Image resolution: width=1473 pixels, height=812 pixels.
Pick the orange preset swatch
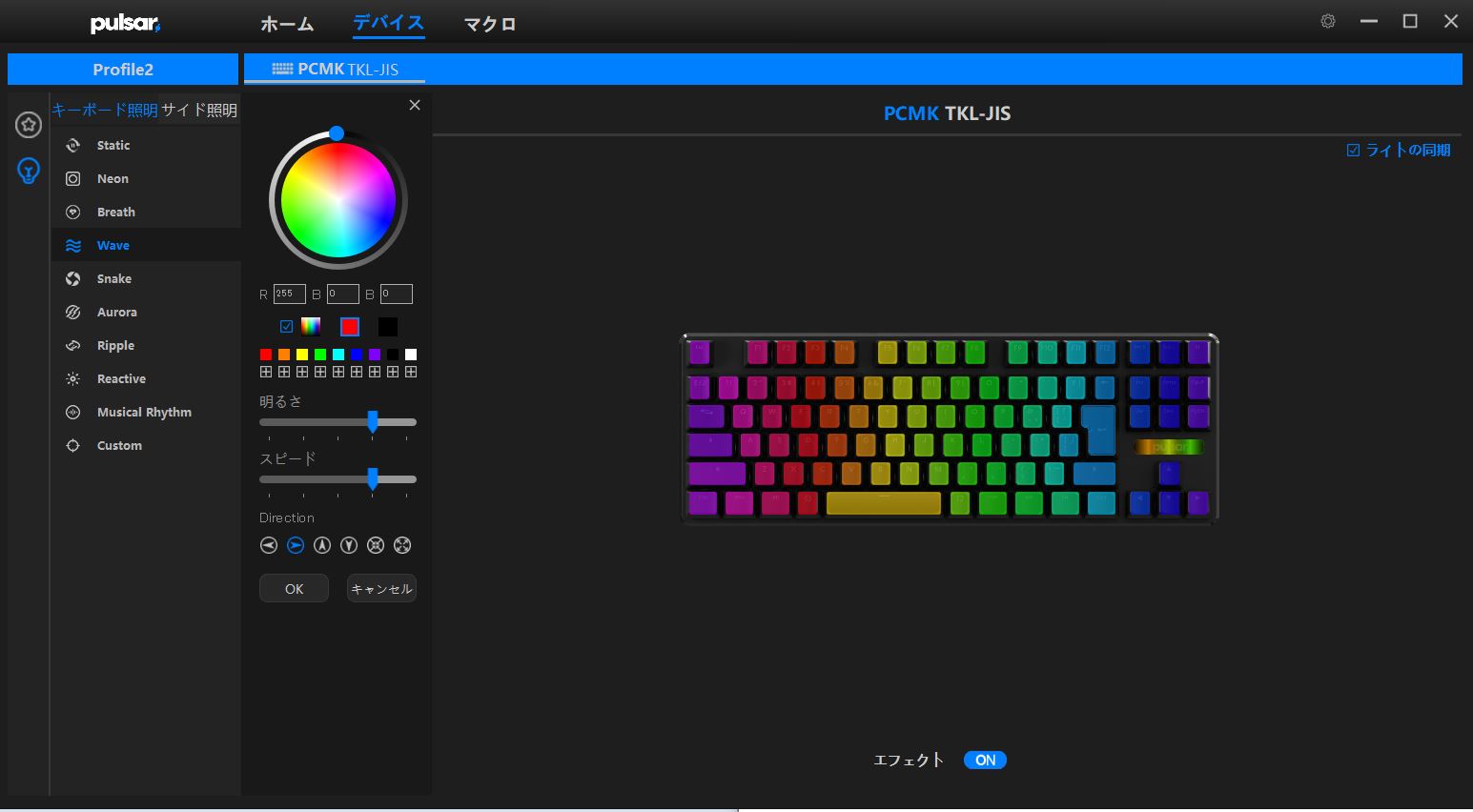(284, 355)
